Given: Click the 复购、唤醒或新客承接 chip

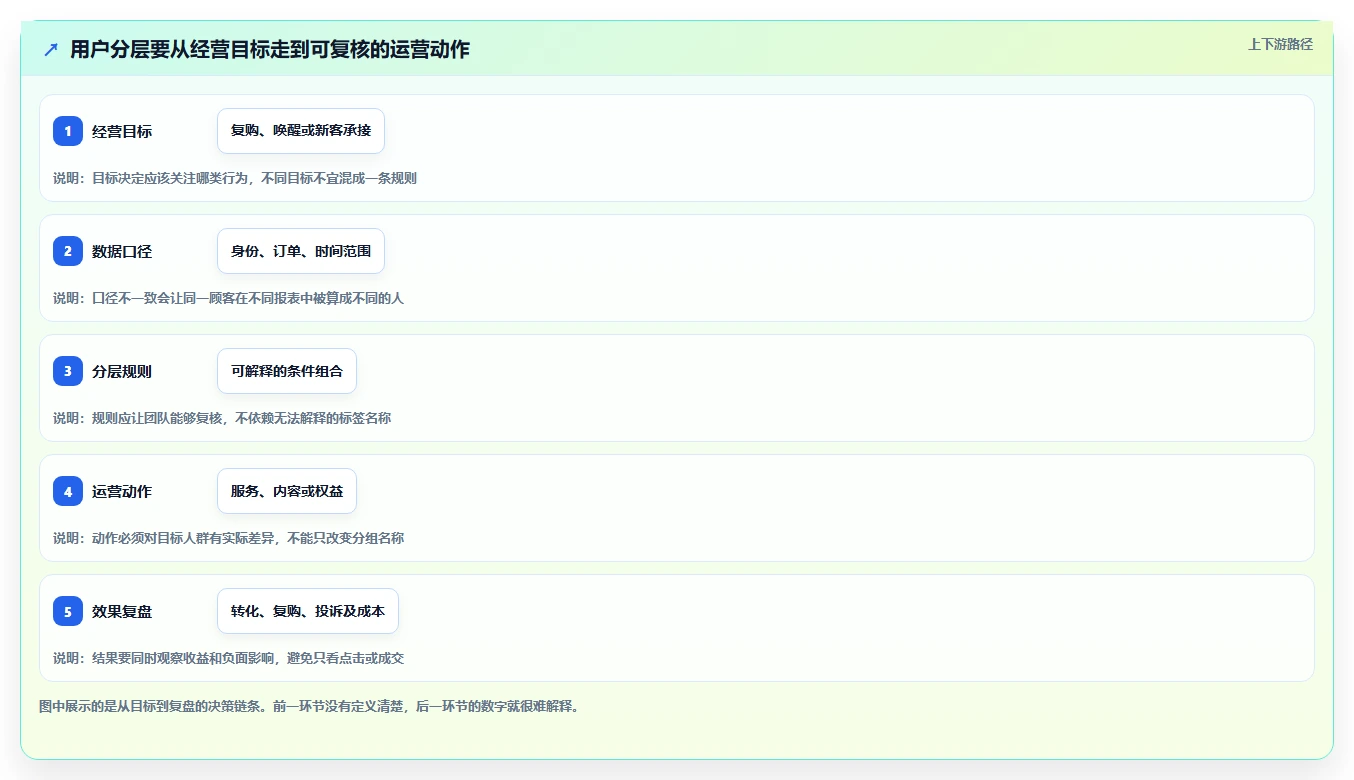Looking at the screenshot, I should pos(301,131).
